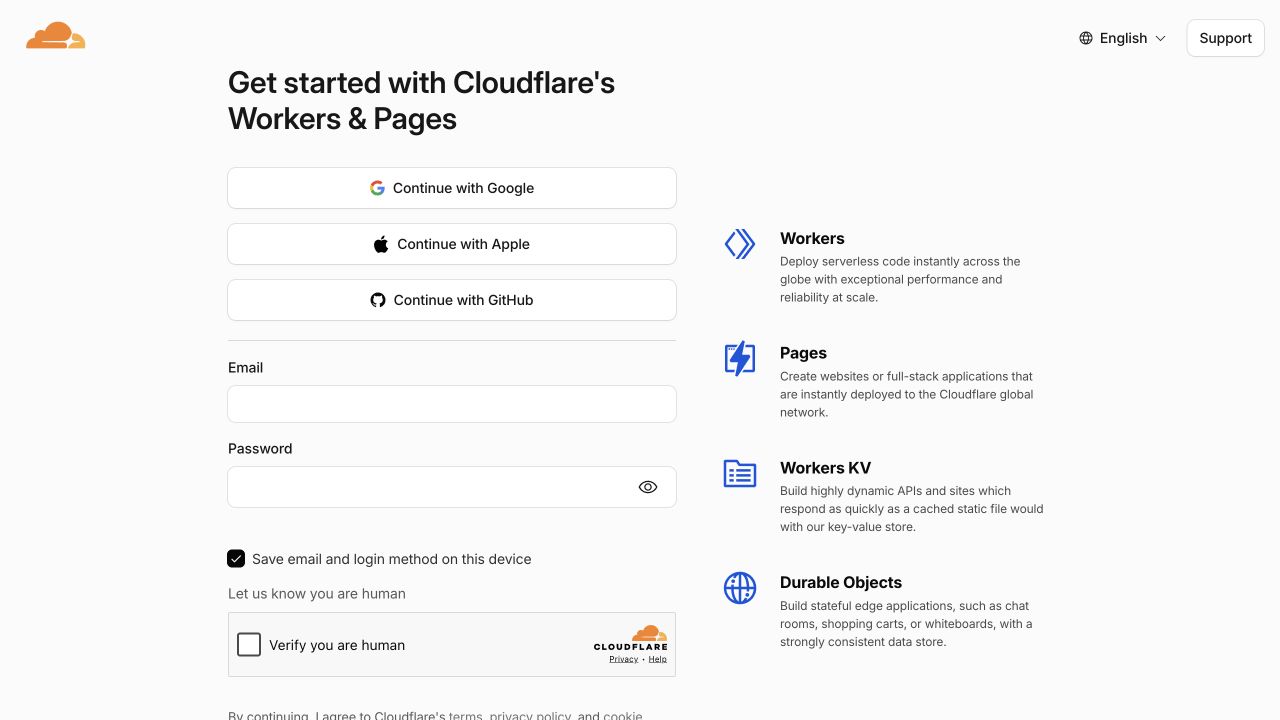This screenshot has height=720, width=1280.
Task: Click the "Let us know you are human" text
Action: (317, 593)
